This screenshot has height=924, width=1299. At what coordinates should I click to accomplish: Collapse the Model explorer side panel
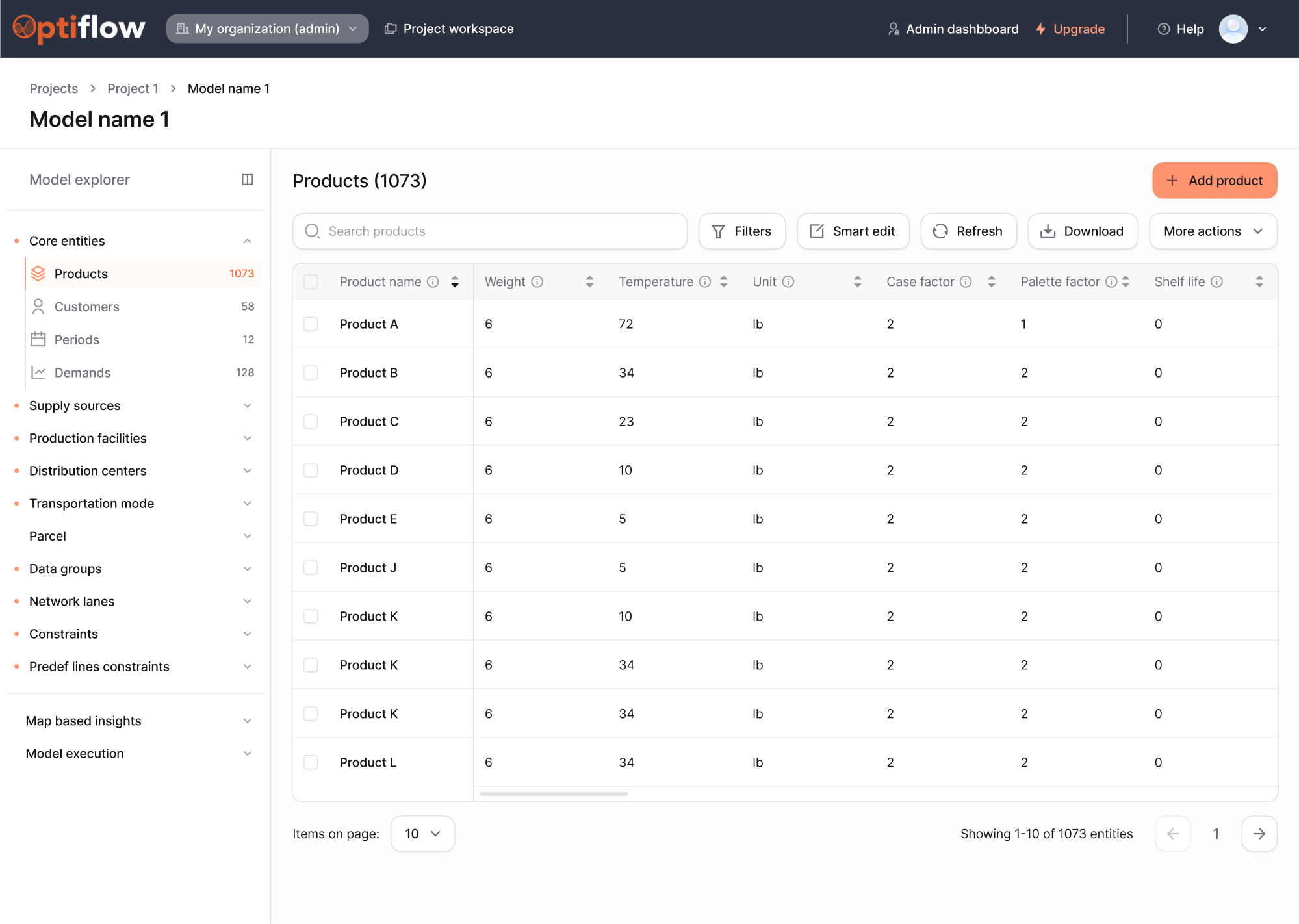coord(247,179)
